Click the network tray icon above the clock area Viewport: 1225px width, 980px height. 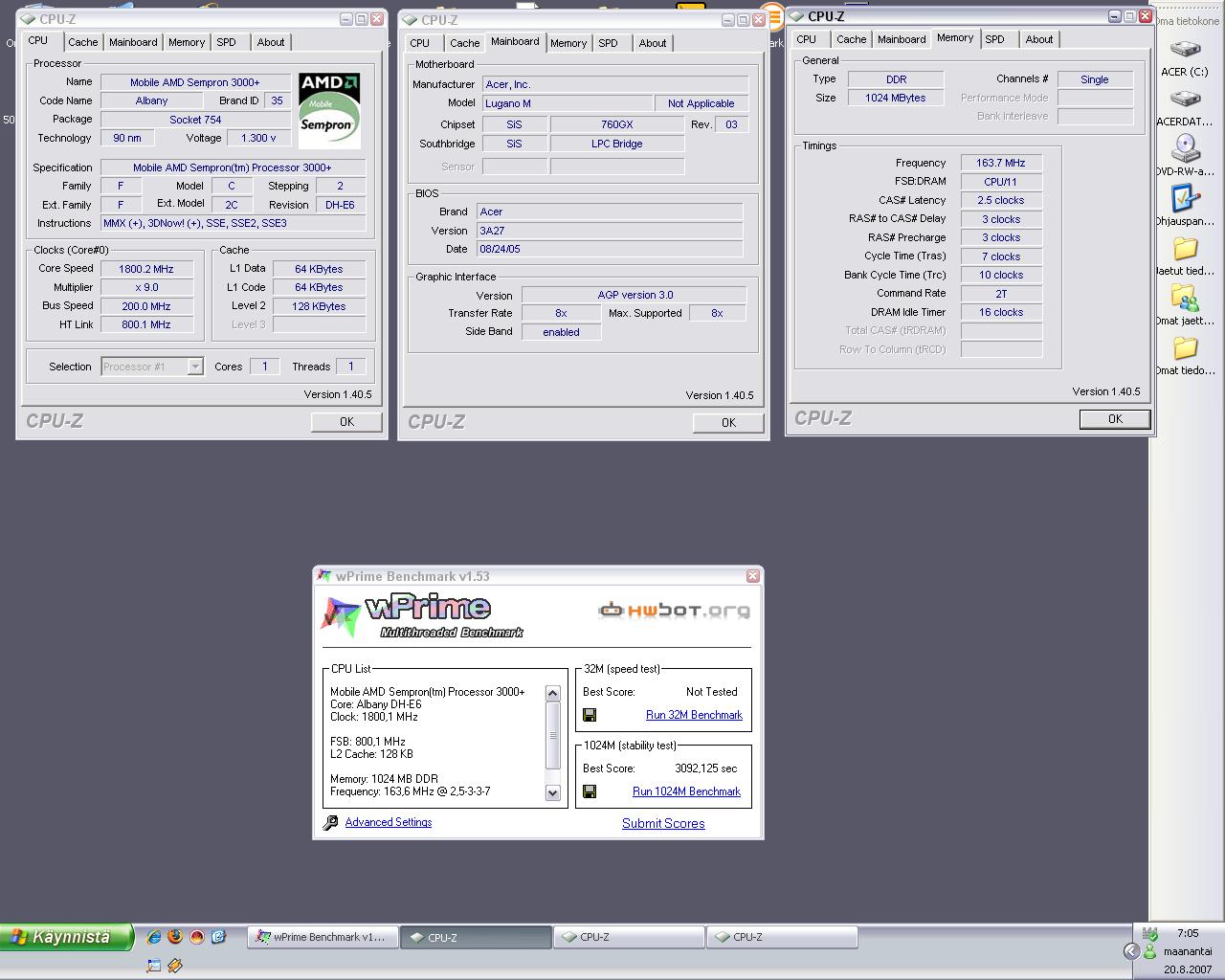click(1150, 934)
